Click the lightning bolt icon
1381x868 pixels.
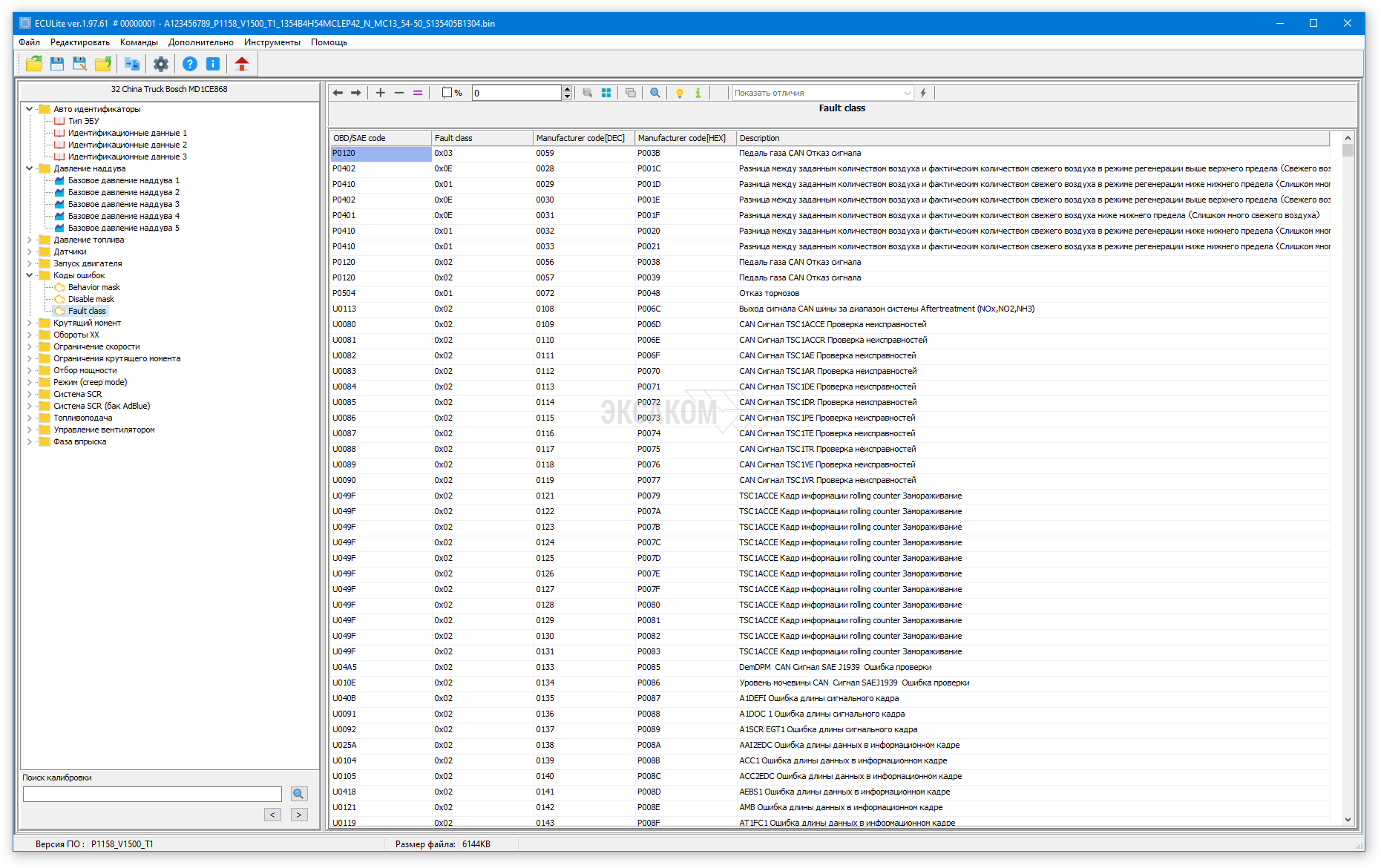point(923,93)
